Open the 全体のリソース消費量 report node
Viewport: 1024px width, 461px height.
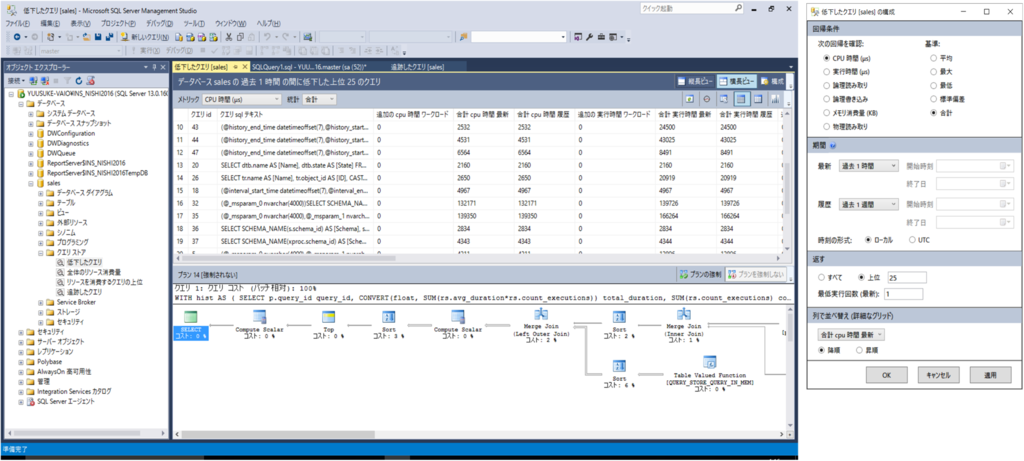click(x=93, y=272)
